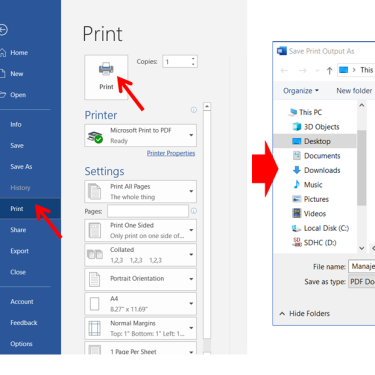
Task: Select Local Disk (C:)
Action: 320,228
